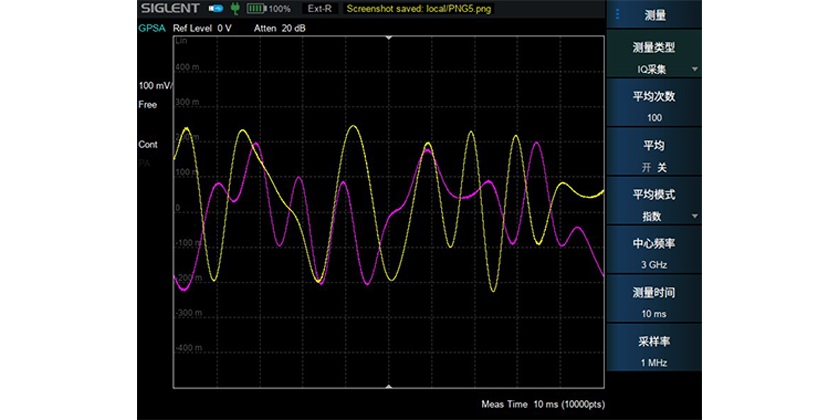Click the Ext-R reference indicator
840x420 pixels.
point(320,9)
